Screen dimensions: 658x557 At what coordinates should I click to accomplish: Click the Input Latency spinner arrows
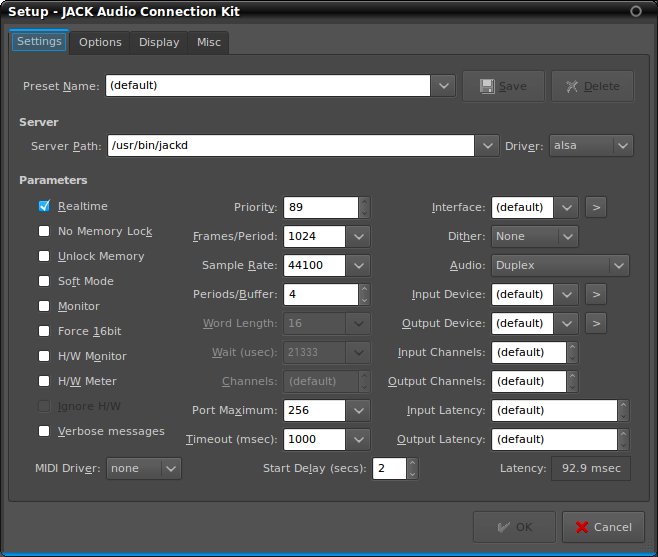624,410
